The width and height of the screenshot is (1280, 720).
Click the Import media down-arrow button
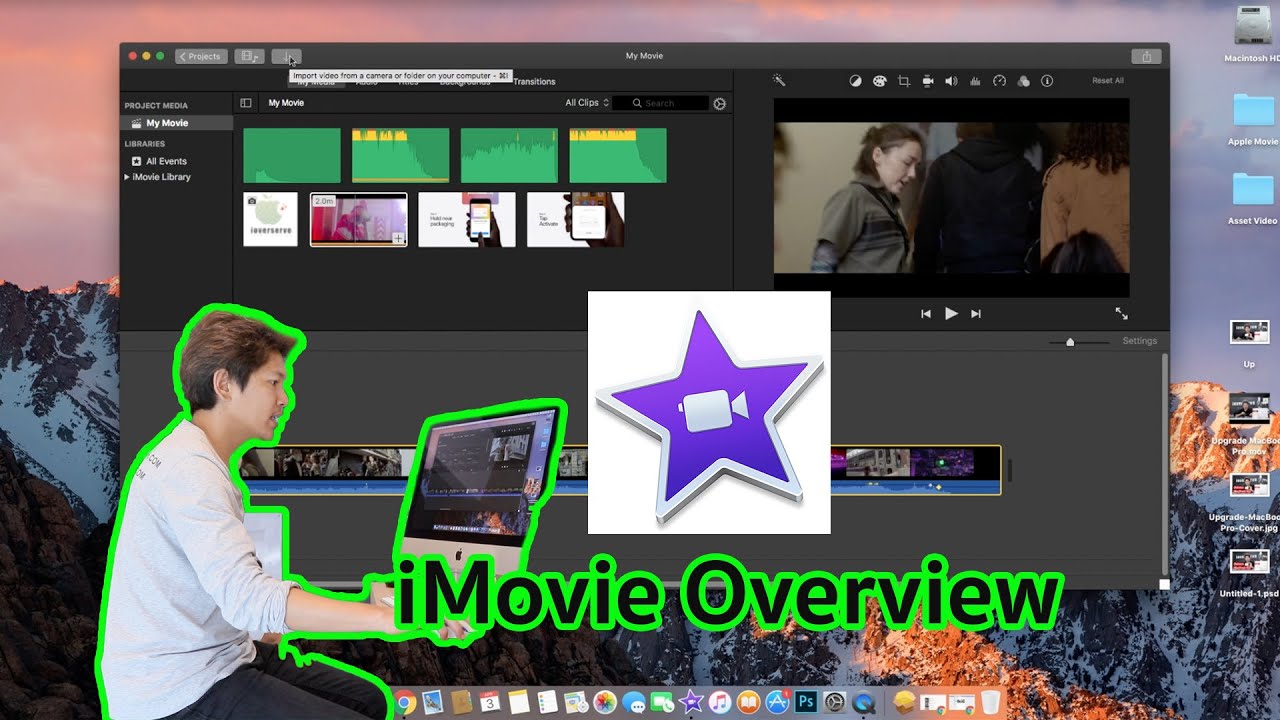click(286, 56)
